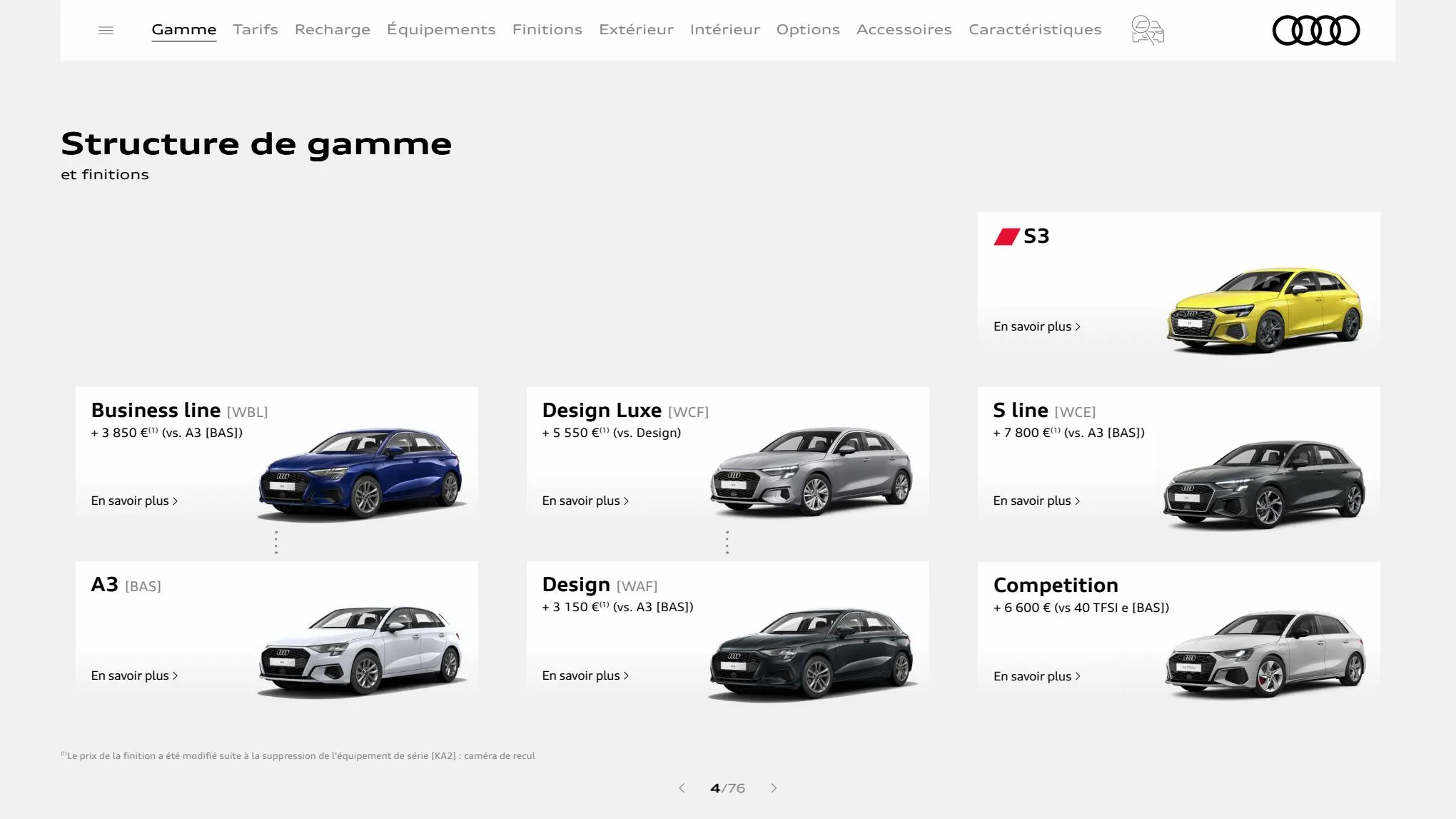The image size is (1456, 819).
Task: Open the Équipements tab
Action: click(441, 29)
